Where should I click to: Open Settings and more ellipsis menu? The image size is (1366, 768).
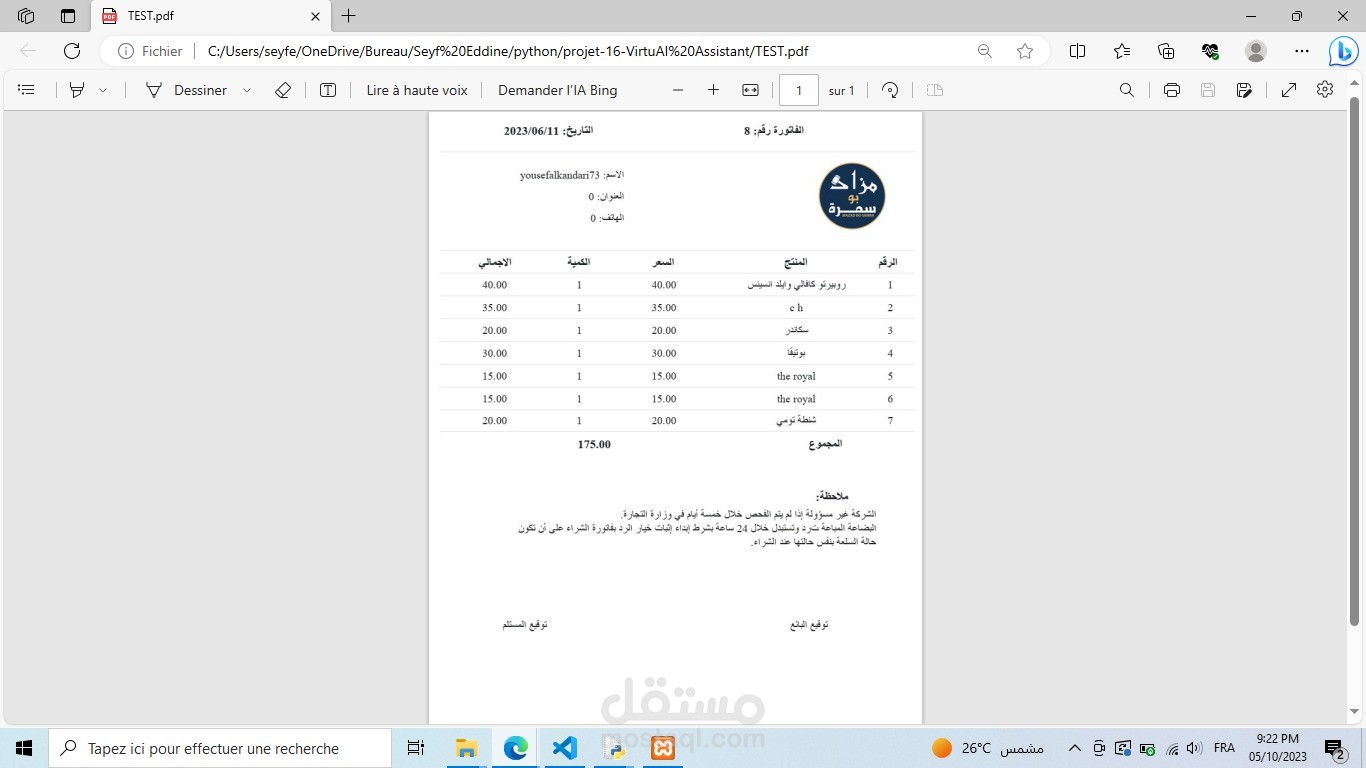(x=1301, y=51)
